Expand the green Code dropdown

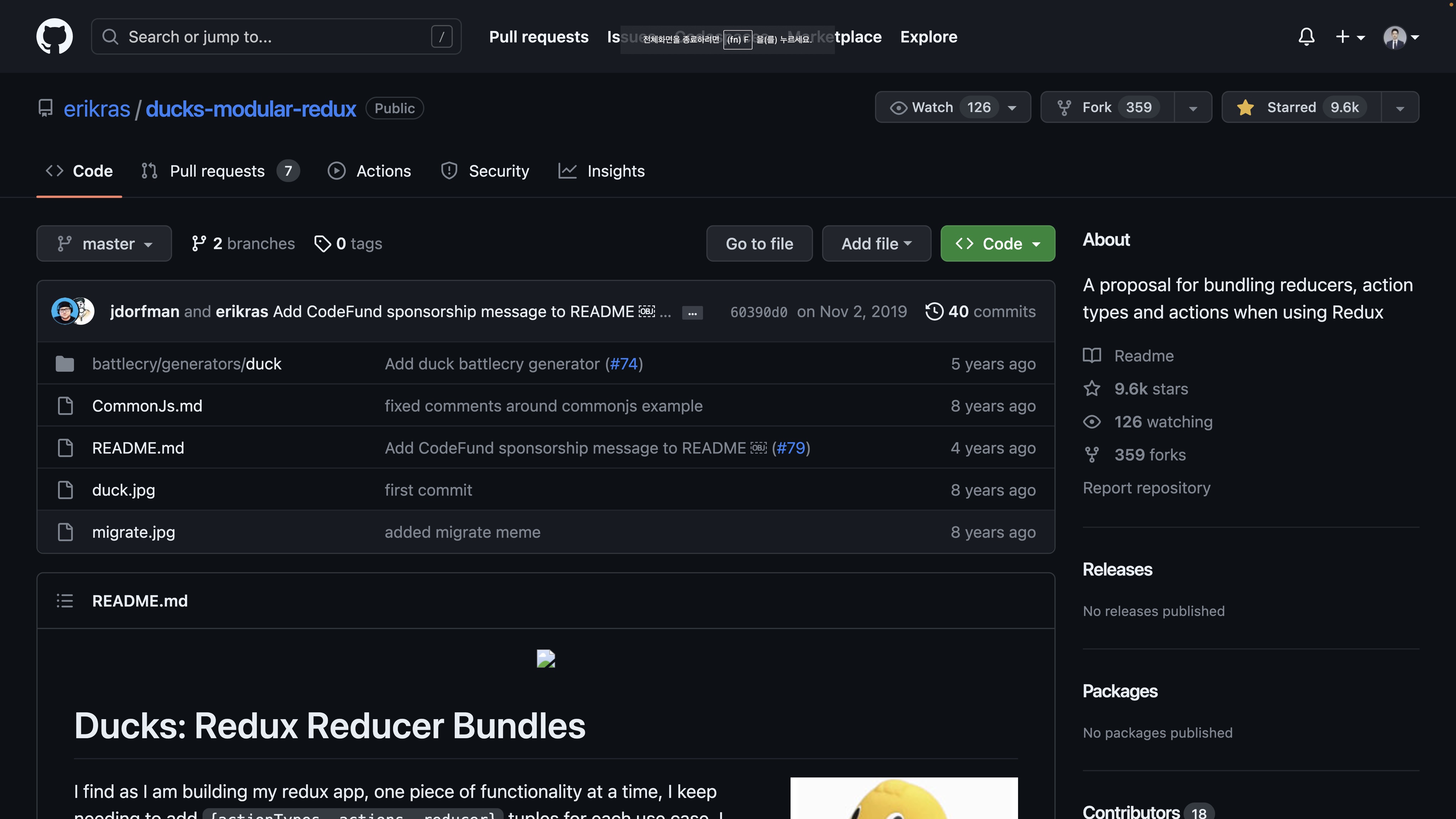pos(997,243)
